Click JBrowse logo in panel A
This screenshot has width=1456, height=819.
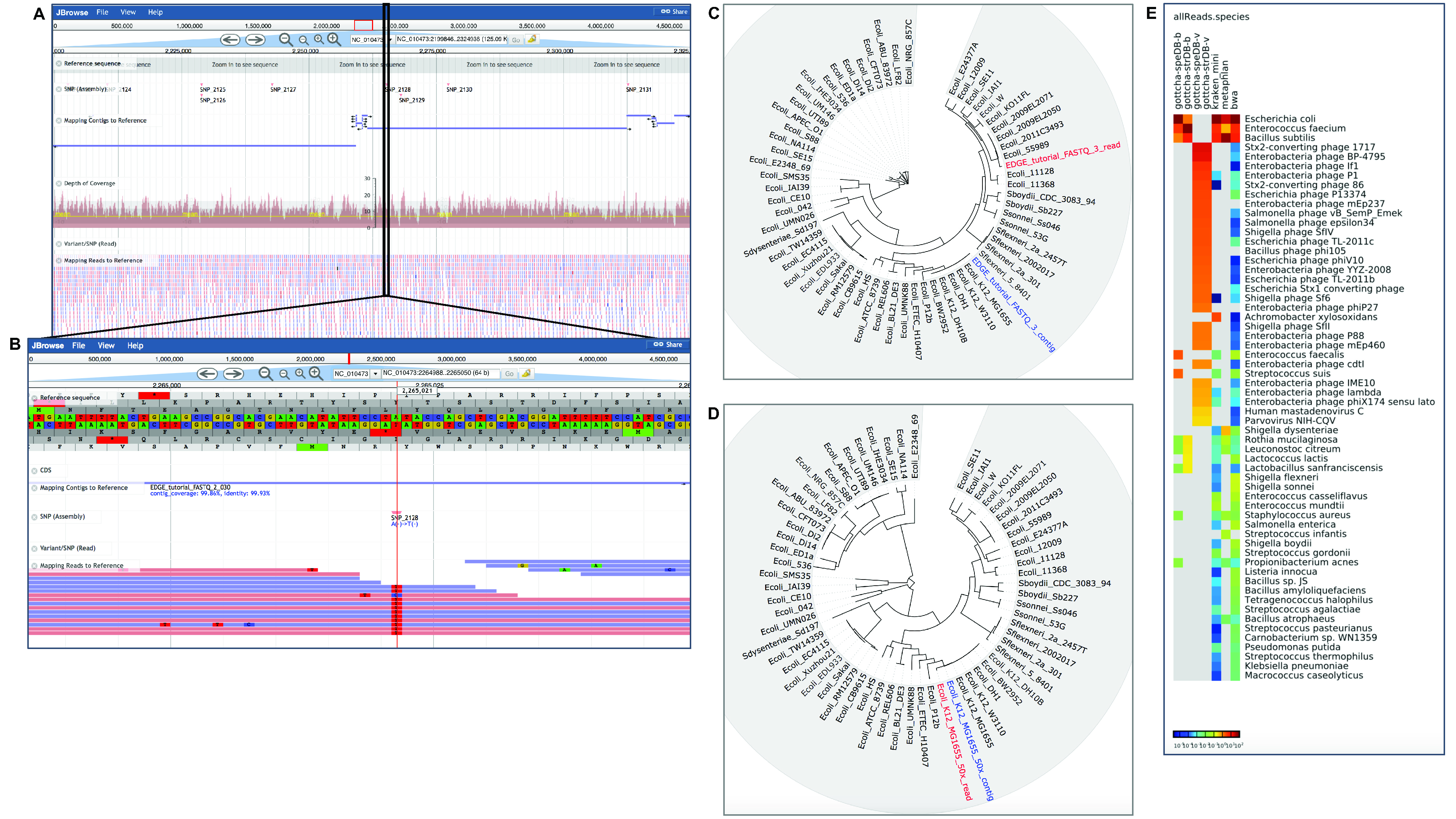(x=72, y=12)
